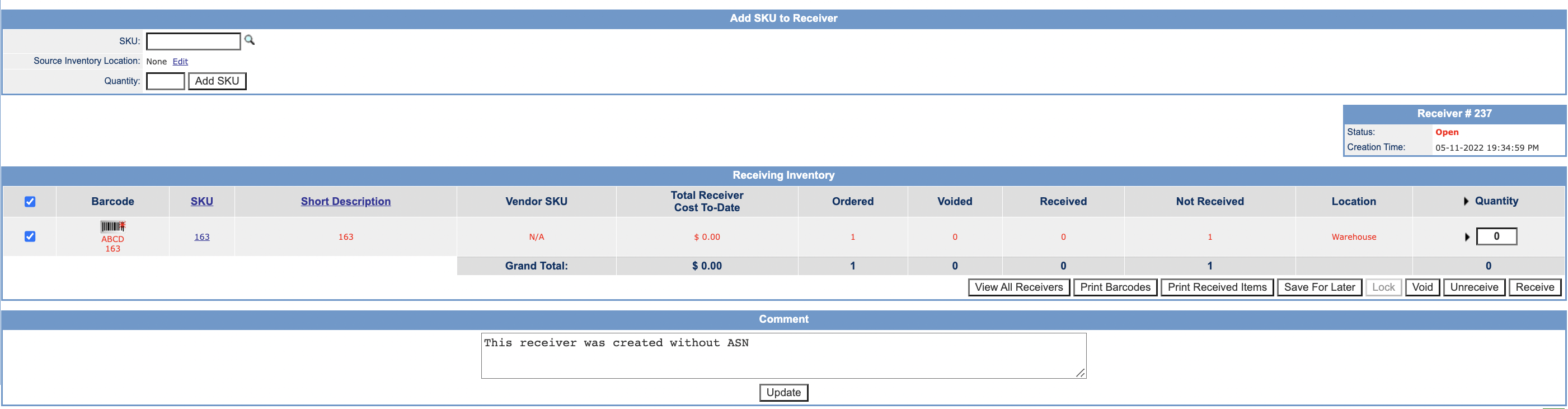The height and width of the screenshot is (409, 1568).
Task: Click the Comment section header
Action: click(783, 319)
